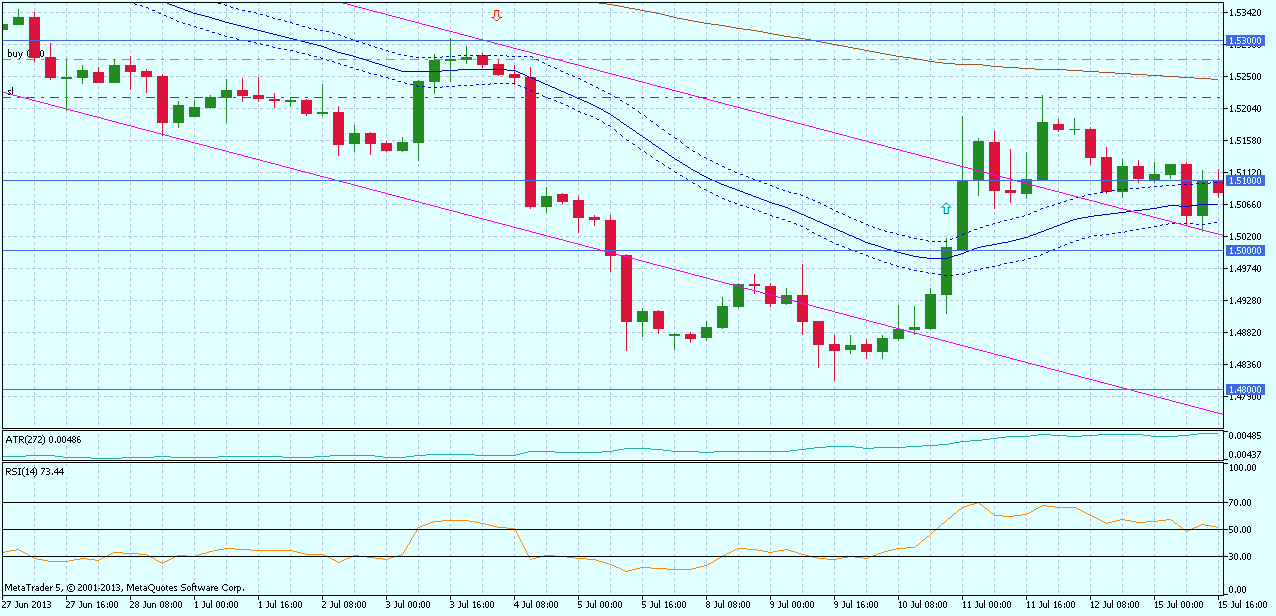Click the "11 Jul 00:00" time label
Image resolution: width=1276 pixels, height=616 pixels.
[988, 605]
